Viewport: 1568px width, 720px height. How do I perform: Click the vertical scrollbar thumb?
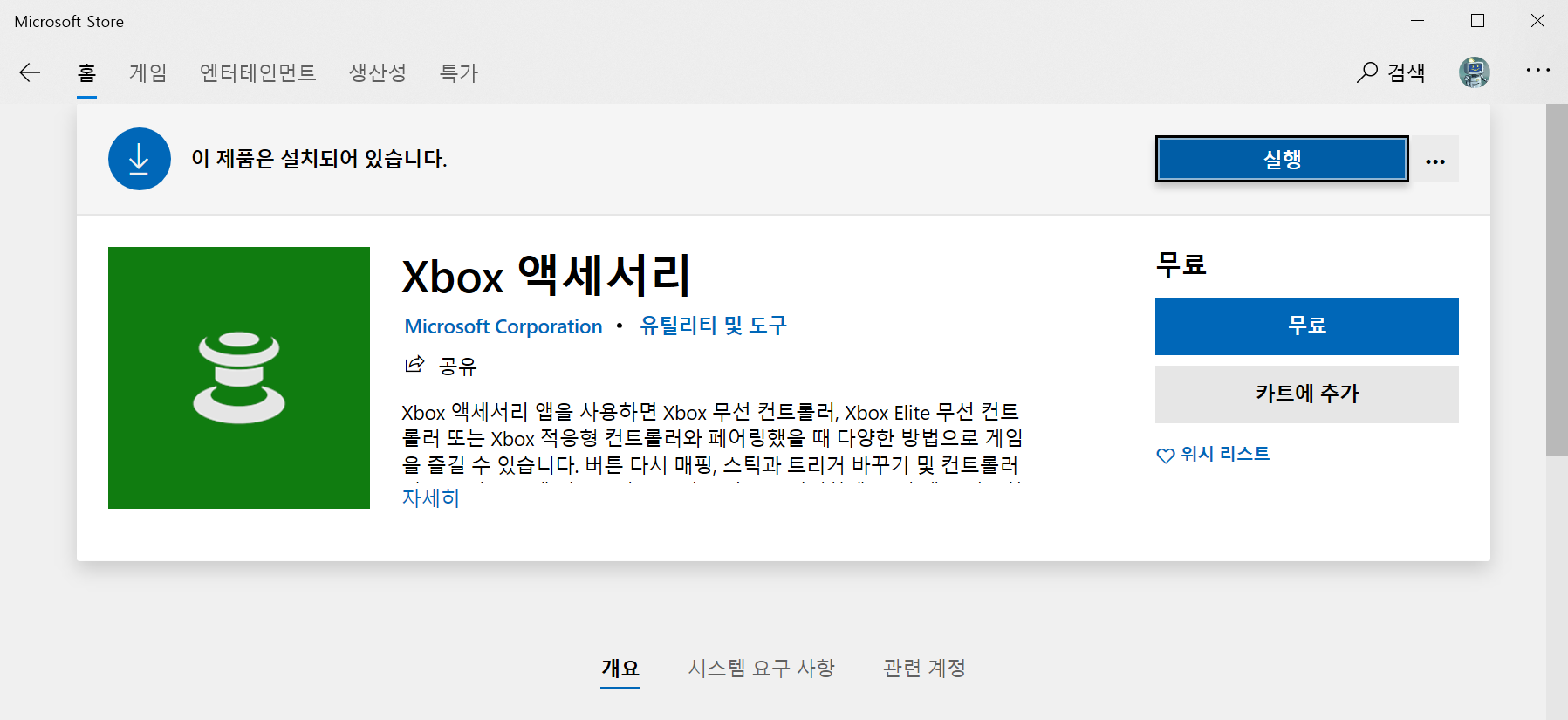(1557, 279)
